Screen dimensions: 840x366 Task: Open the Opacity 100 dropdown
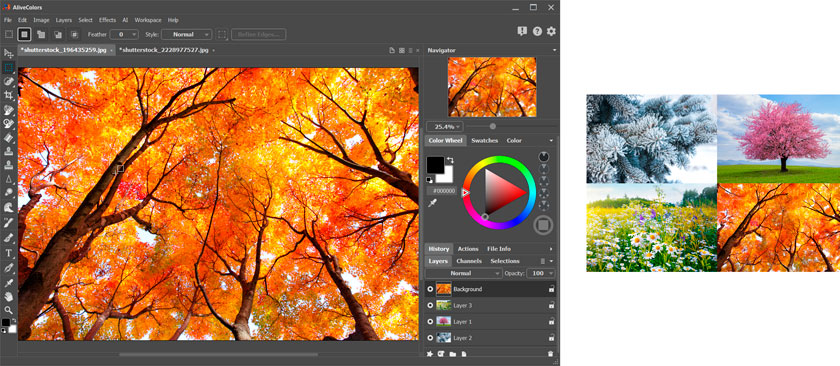pos(541,273)
